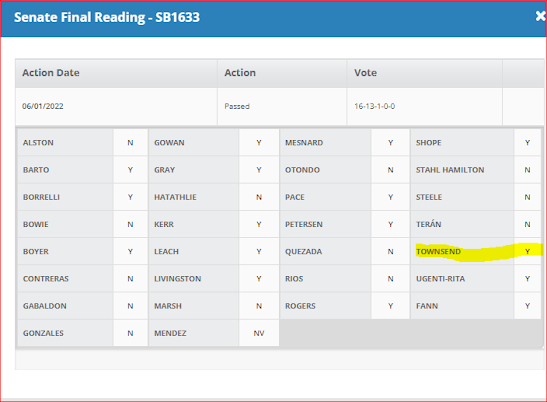Click the FANN name cell
Viewport: 547px width, 402px height.
pyautogui.click(x=462, y=306)
